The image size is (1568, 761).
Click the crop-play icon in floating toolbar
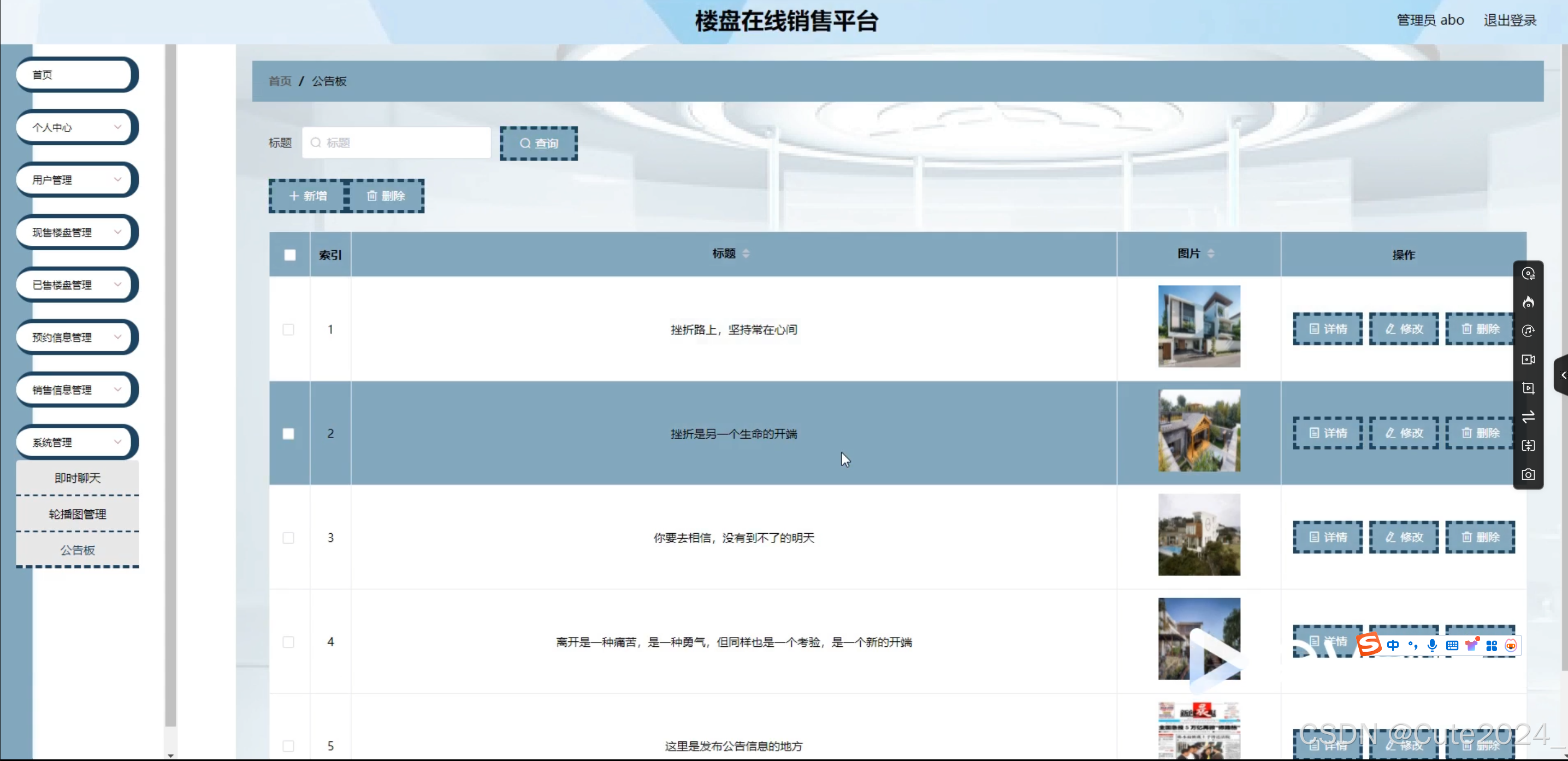pos(1528,388)
